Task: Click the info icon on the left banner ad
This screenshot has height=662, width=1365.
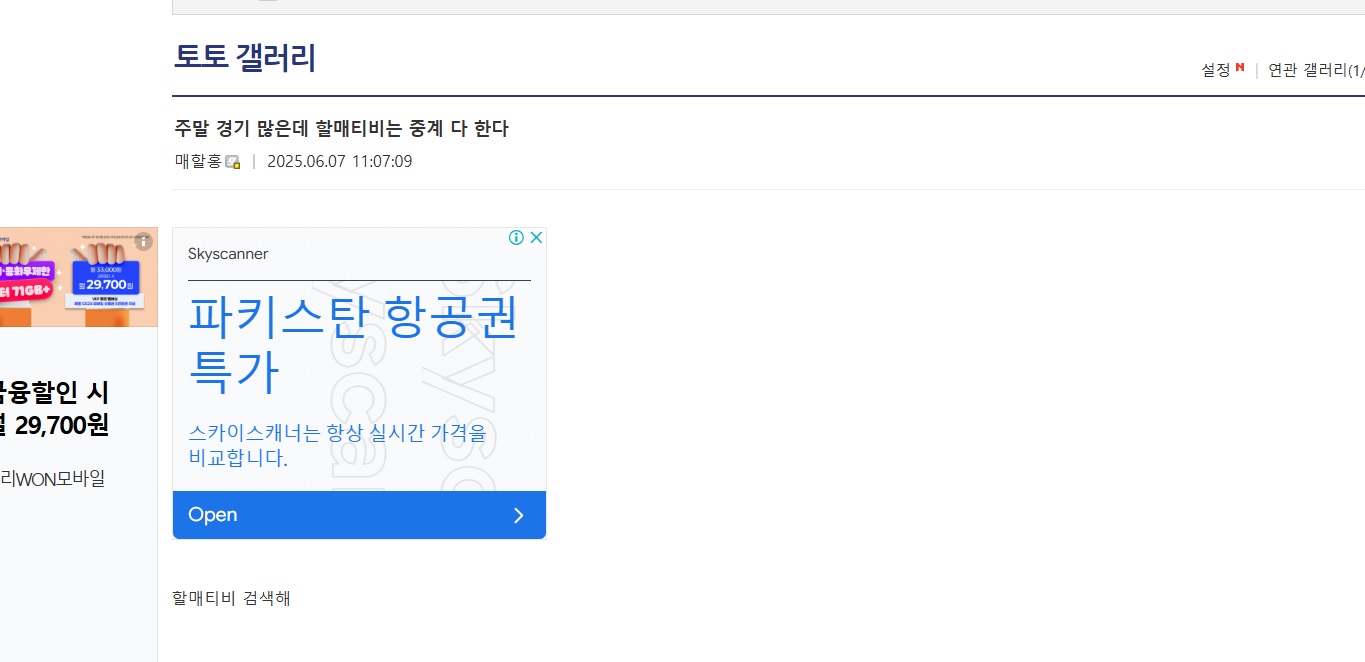Action: coord(144,241)
